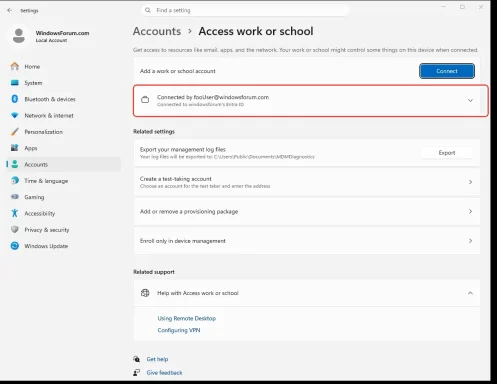Click the Give feedback link
The width and height of the screenshot is (497, 384).
click(x=164, y=373)
